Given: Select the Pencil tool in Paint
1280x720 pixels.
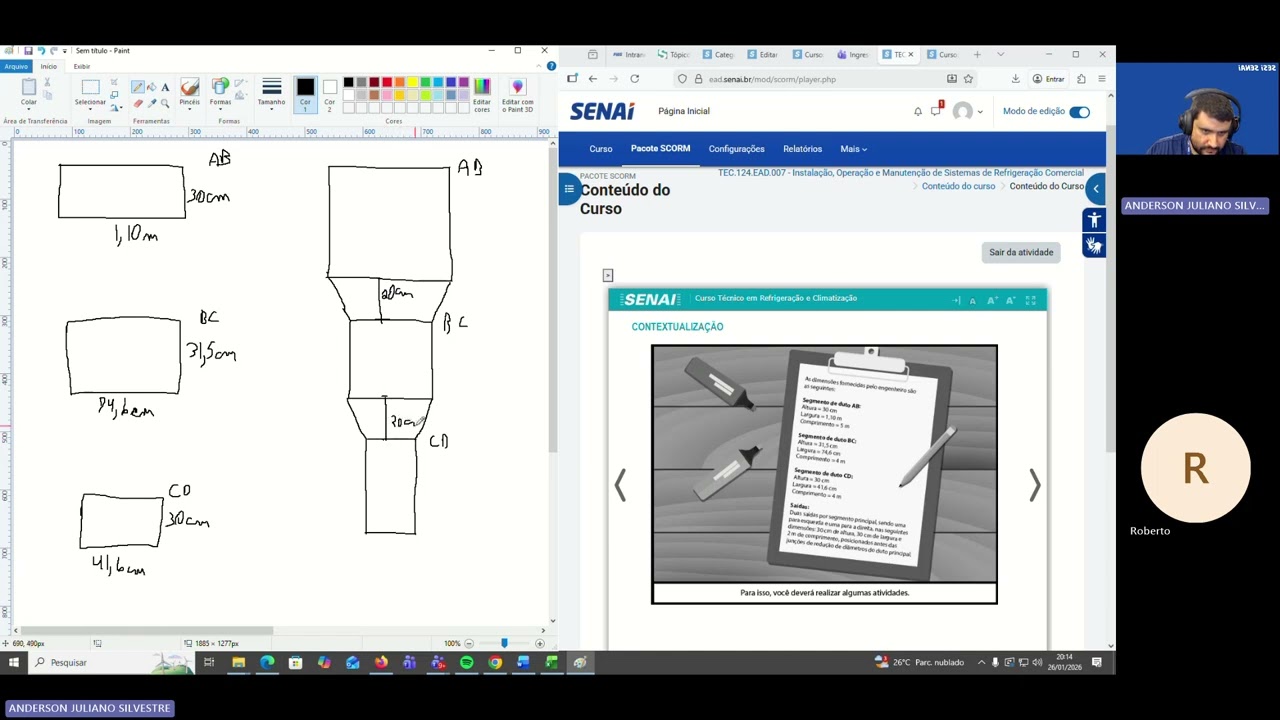Looking at the screenshot, I should (138, 87).
